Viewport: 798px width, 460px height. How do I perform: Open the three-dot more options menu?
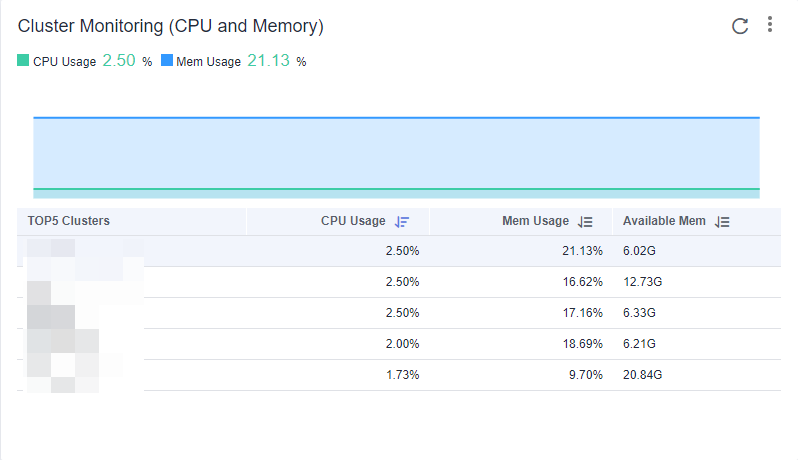(x=769, y=25)
